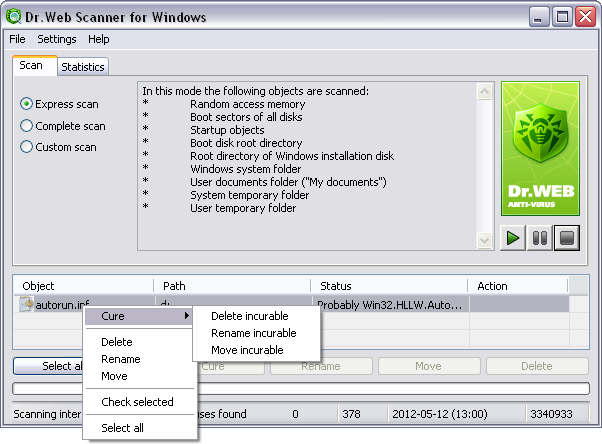The height and width of the screenshot is (444, 602).
Task: Sort by the Object column header
Action: (83, 286)
